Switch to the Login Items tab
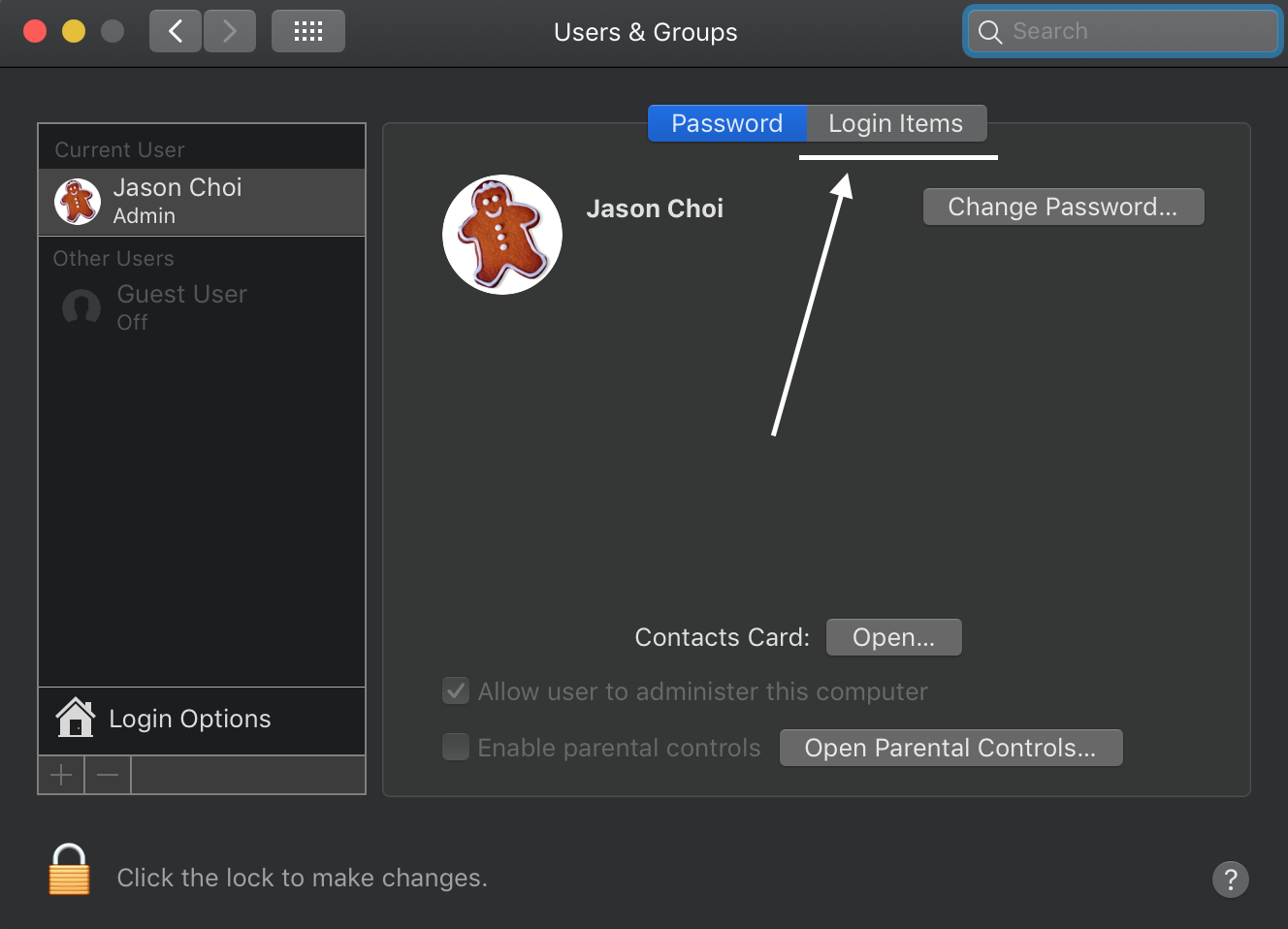The height and width of the screenshot is (929, 1288). (896, 123)
